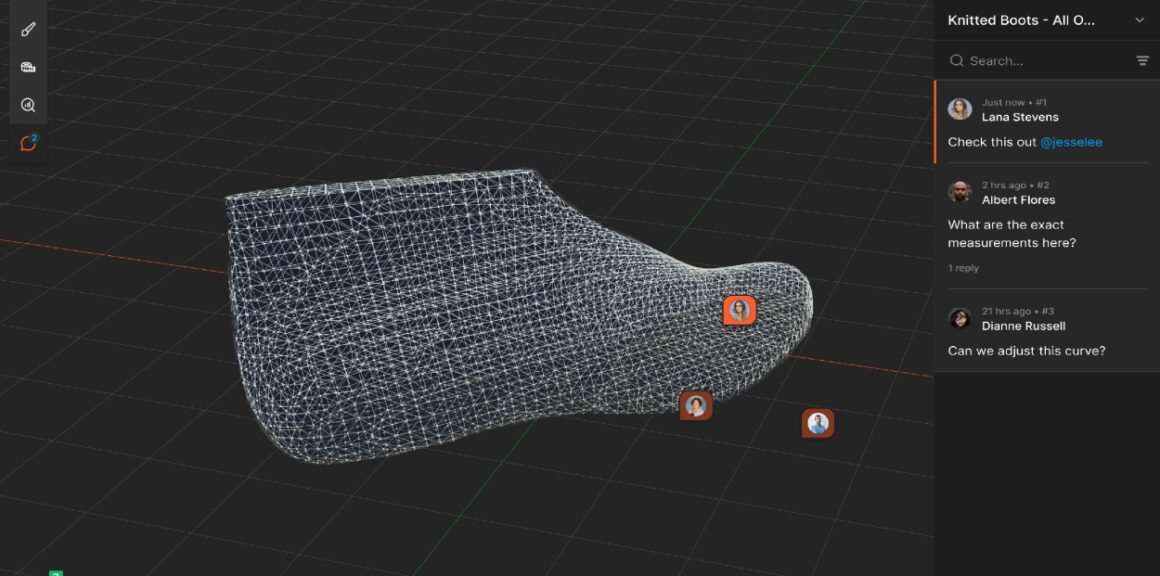Click the magnifying glass search icon

[x=957, y=61]
